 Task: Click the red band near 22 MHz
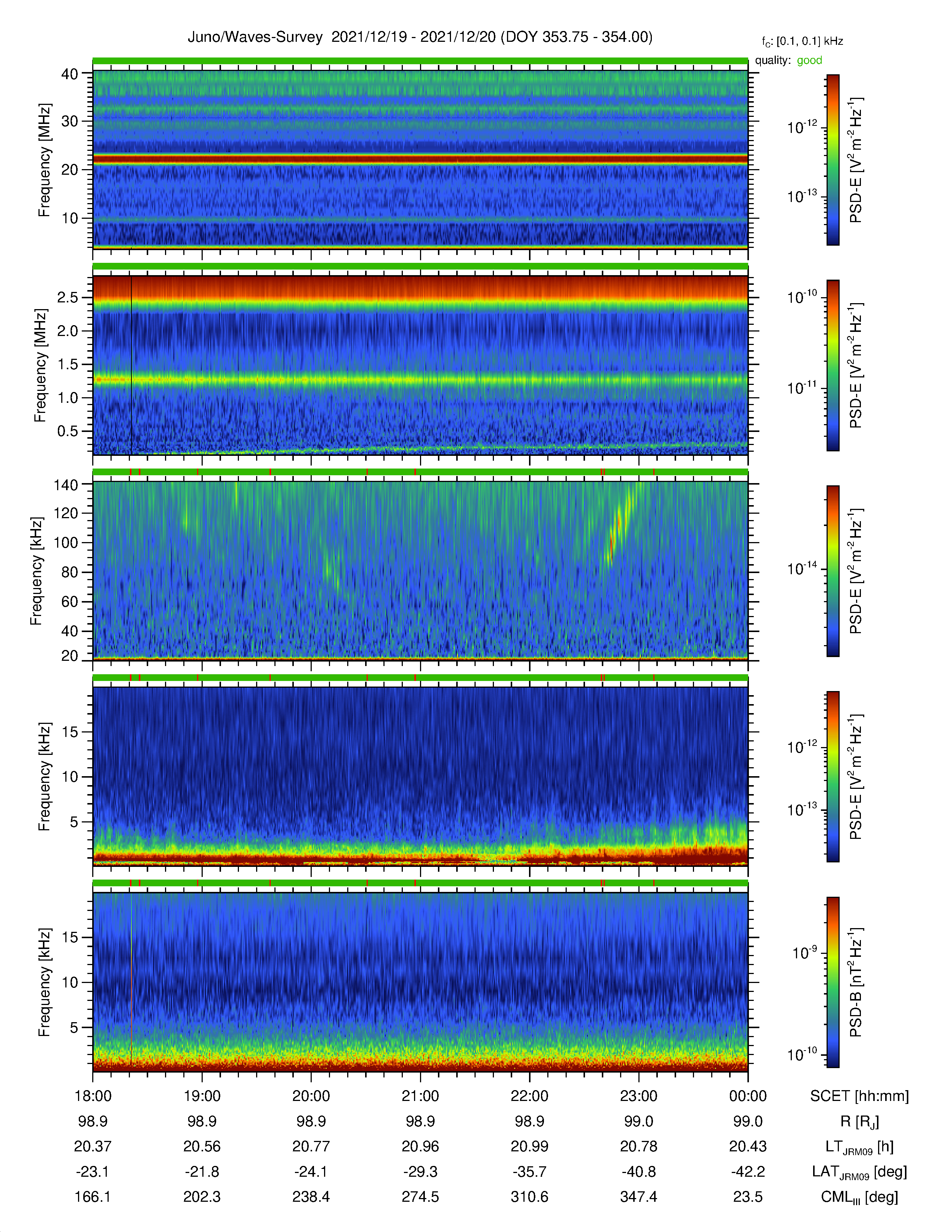point(420,159)
